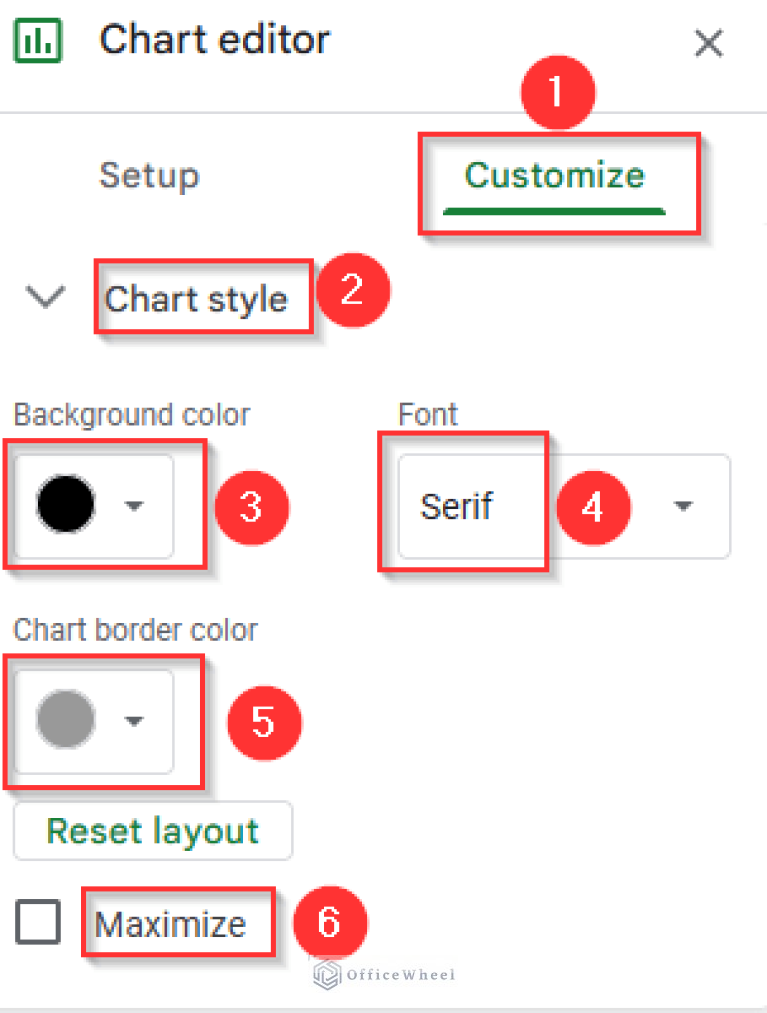The width and height of the screenshot is (767, 1013).
Task: Open the Font dropdown showing Serif
Action: click(458, 506)
